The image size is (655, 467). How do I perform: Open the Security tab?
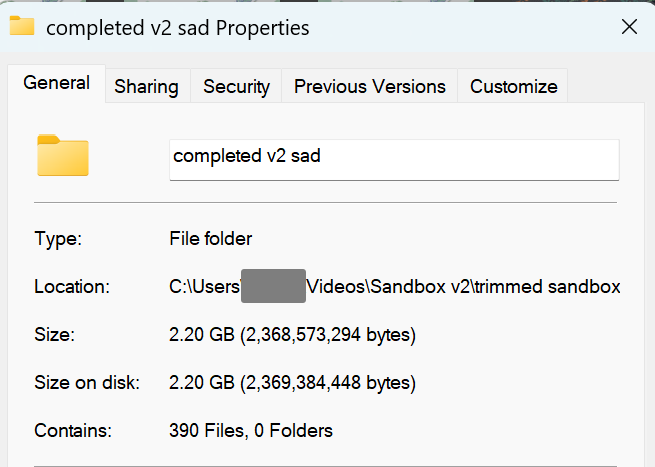[236, 86]
